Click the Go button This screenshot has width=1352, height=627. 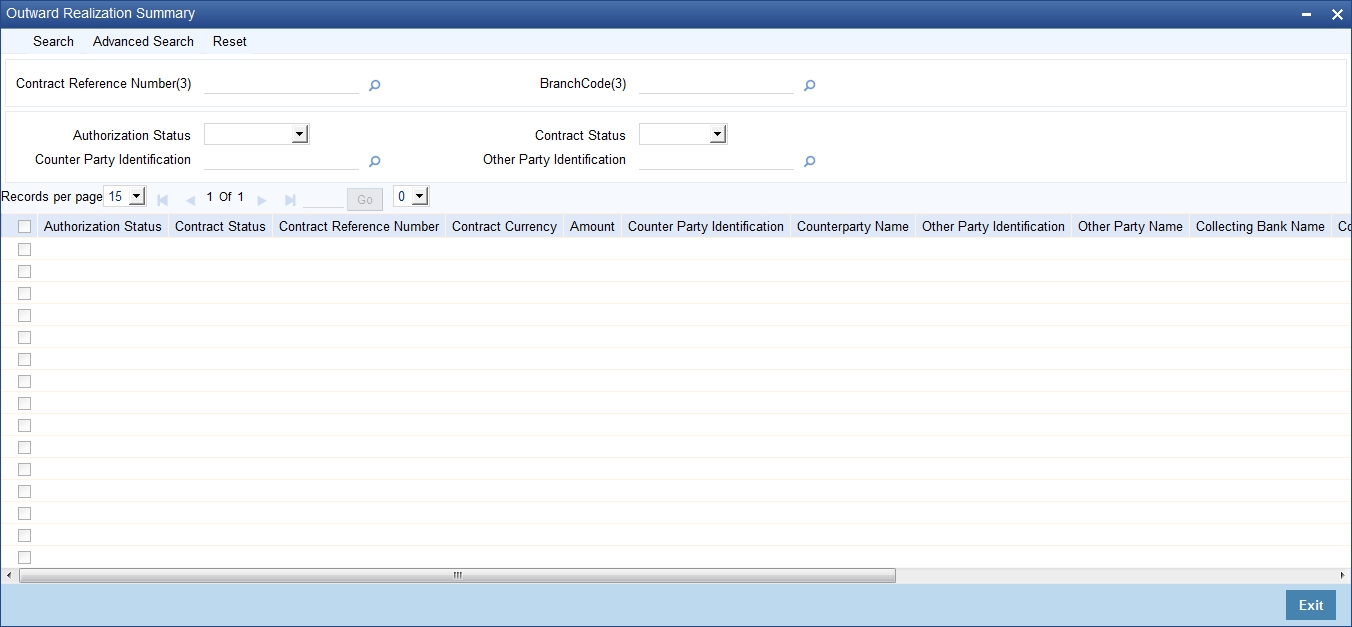(365, 199)
